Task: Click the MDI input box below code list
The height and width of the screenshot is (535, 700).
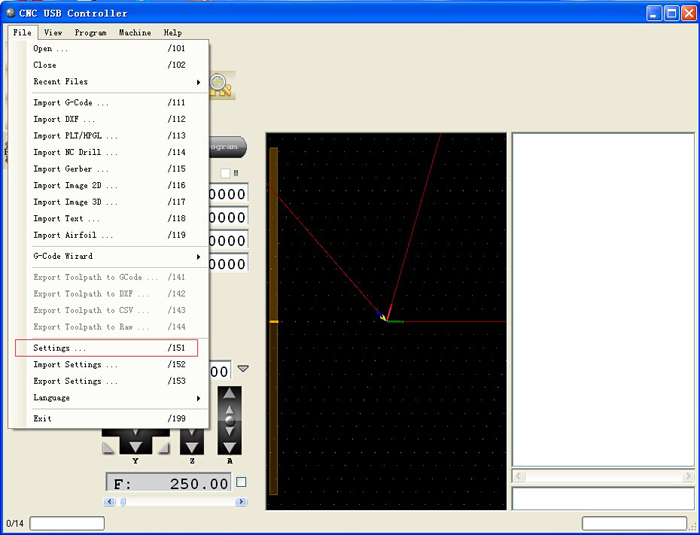Action: [x=603, y=498]
